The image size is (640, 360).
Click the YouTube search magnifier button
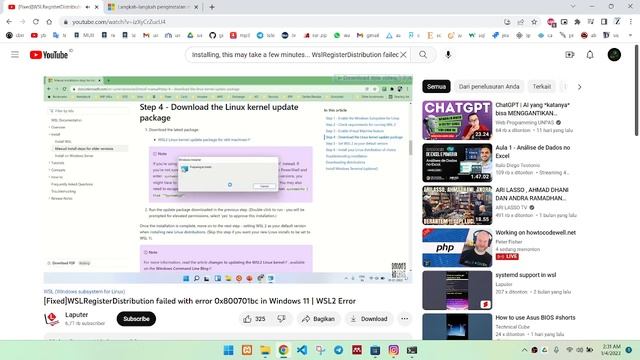(x=423, y=54)
